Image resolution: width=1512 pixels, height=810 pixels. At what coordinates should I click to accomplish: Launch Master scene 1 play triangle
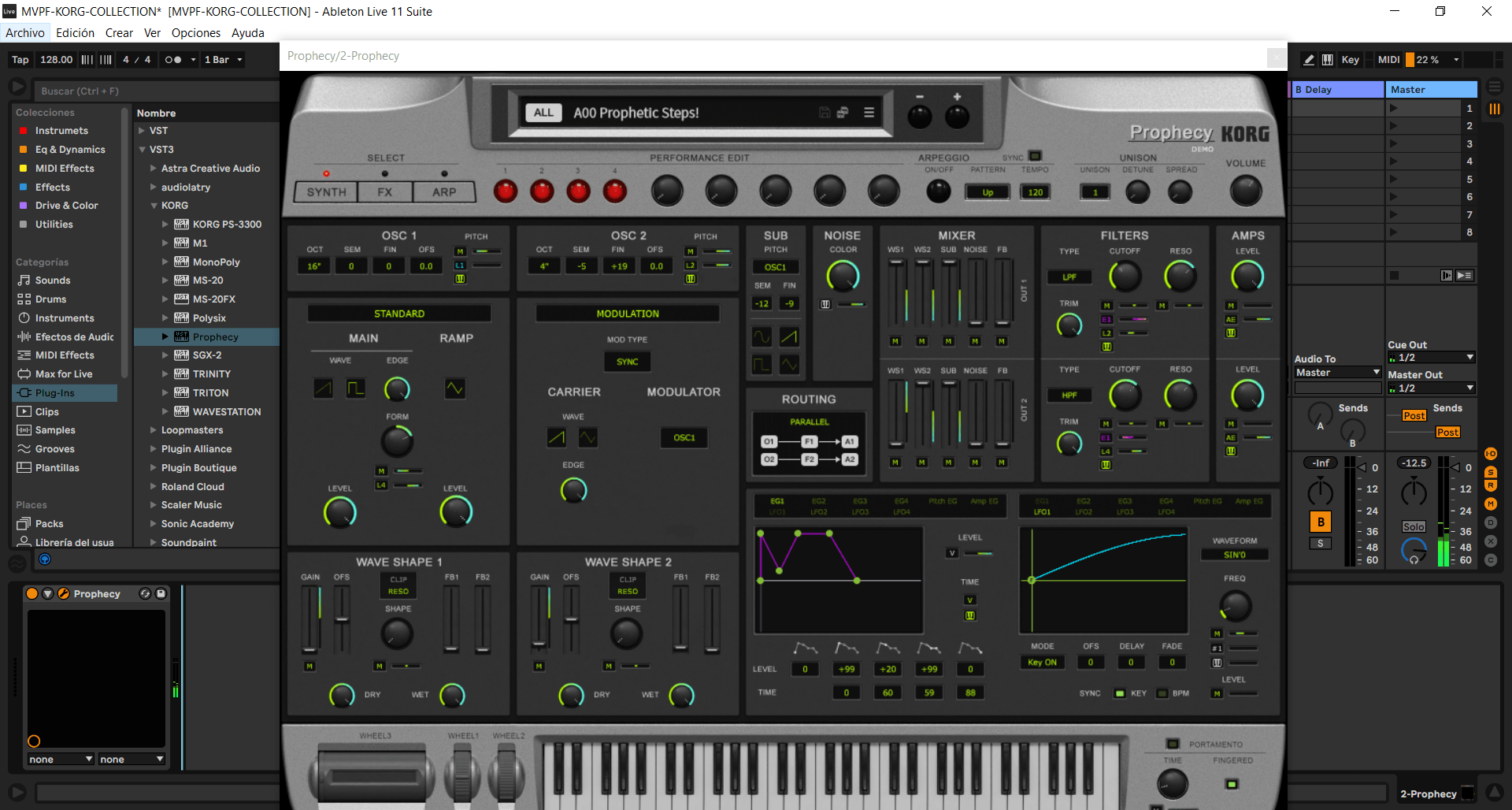1393,108
